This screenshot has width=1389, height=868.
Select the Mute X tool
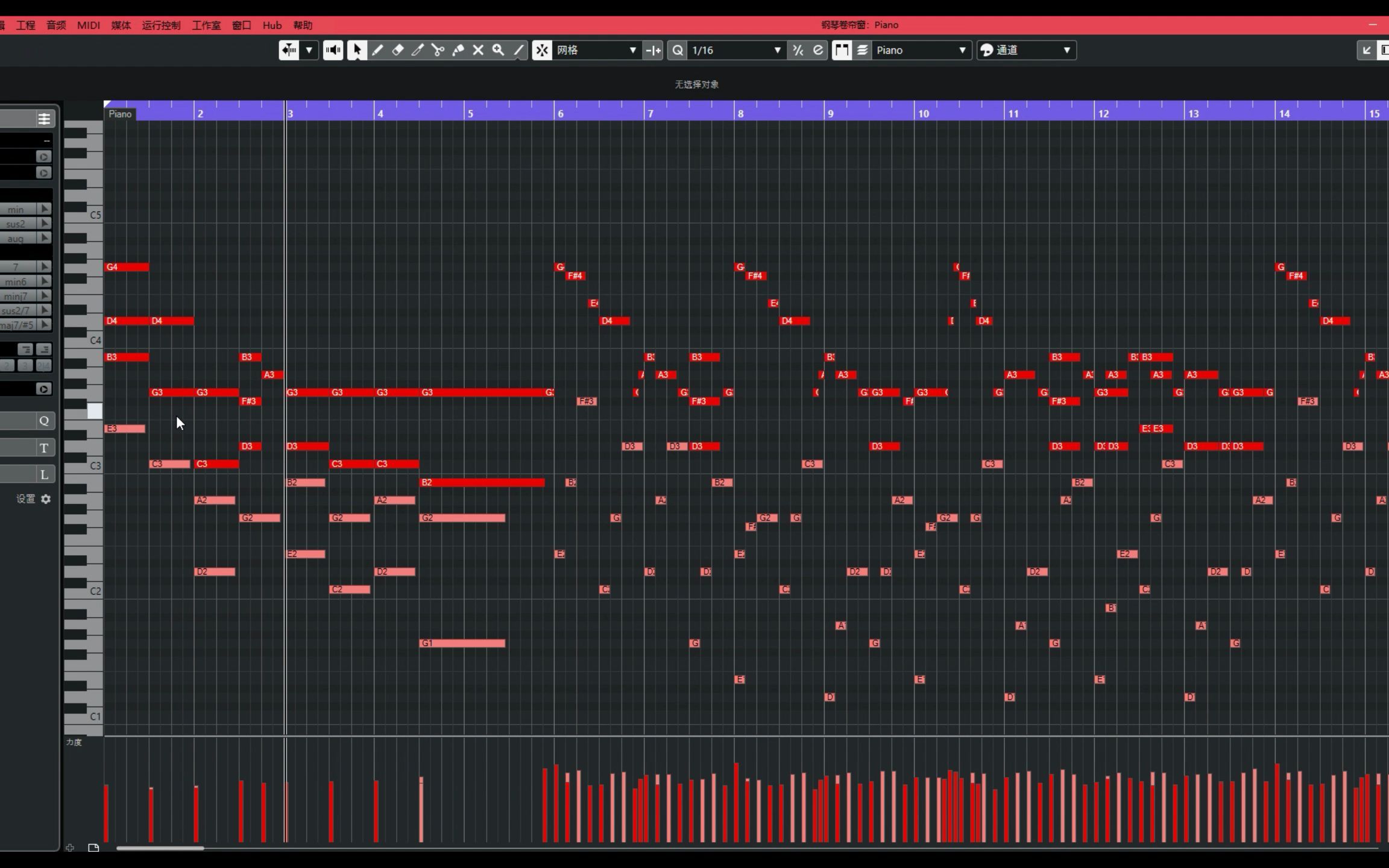[478, 50]
